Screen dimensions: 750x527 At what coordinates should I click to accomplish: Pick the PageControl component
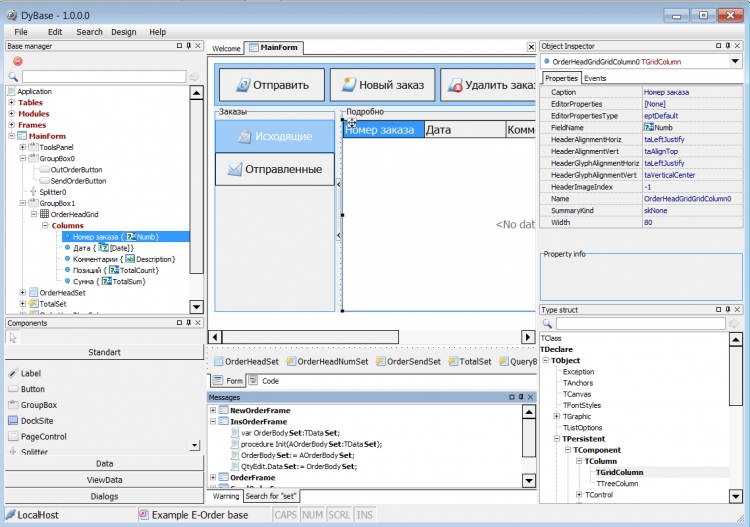(x=38, y=437)
